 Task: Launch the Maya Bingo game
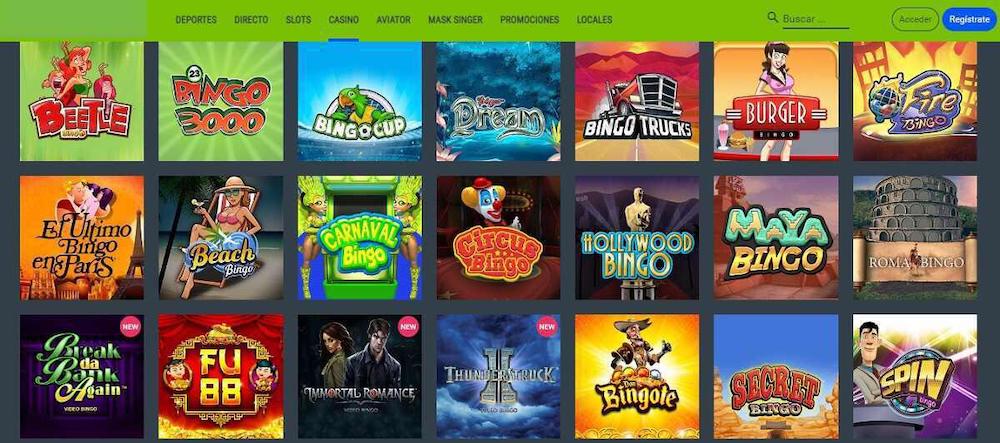click(x=776, y=238)
